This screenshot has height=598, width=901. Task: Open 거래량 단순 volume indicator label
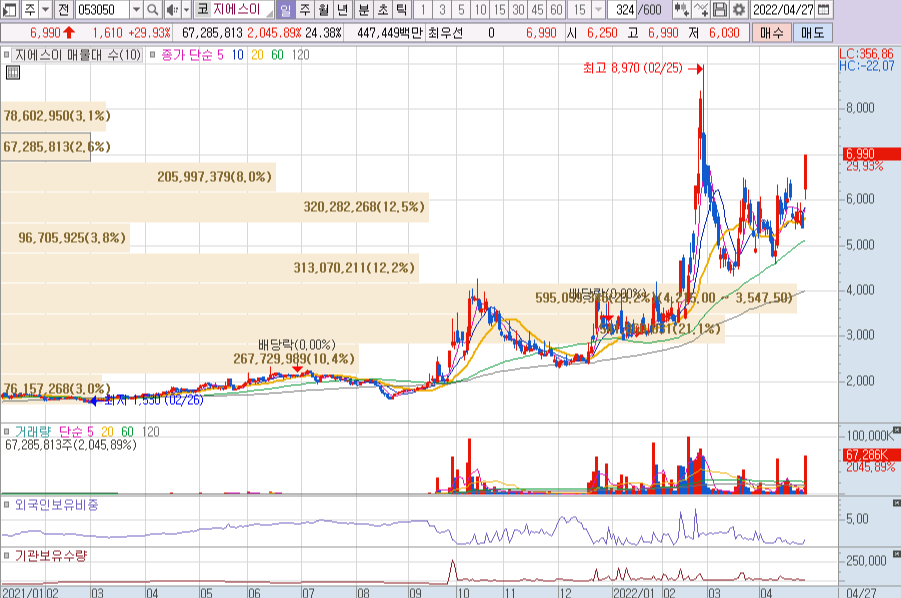coord(53,431)
